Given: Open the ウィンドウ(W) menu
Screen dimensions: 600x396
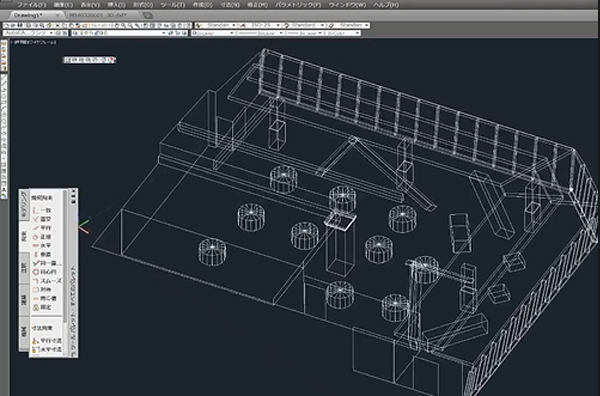Looking at the screenshot, I should click(347, 5).
